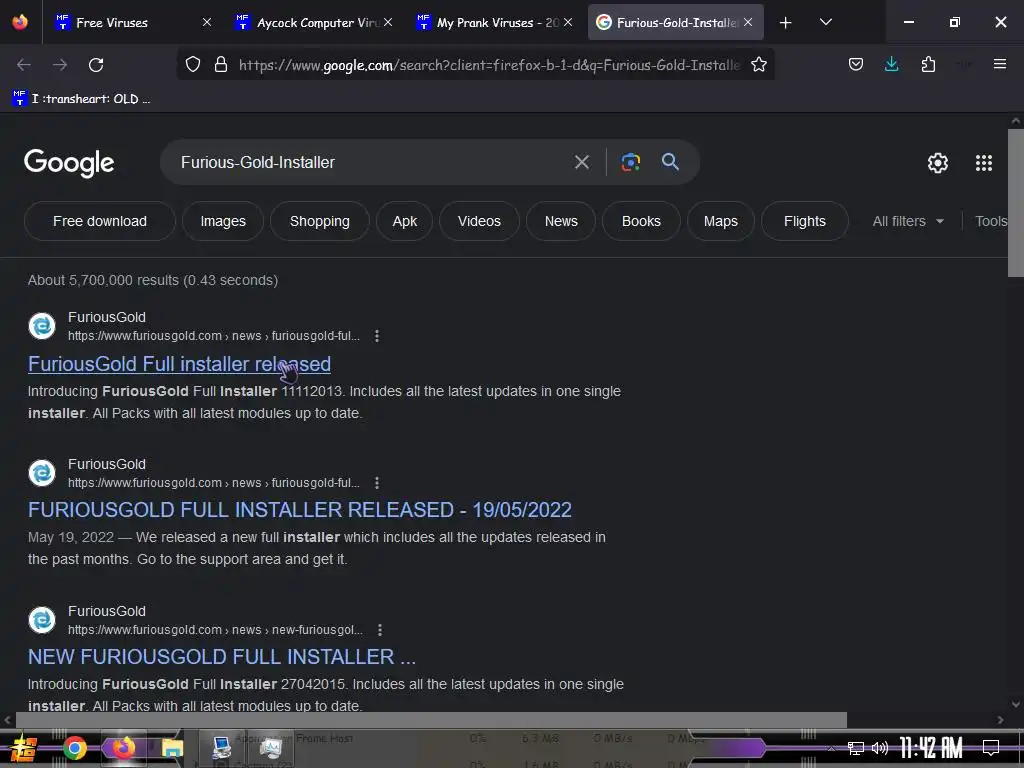This screenshot has height=768, width=1024.
Task: Select the Images filter
Action: click(x=223, y=221)
